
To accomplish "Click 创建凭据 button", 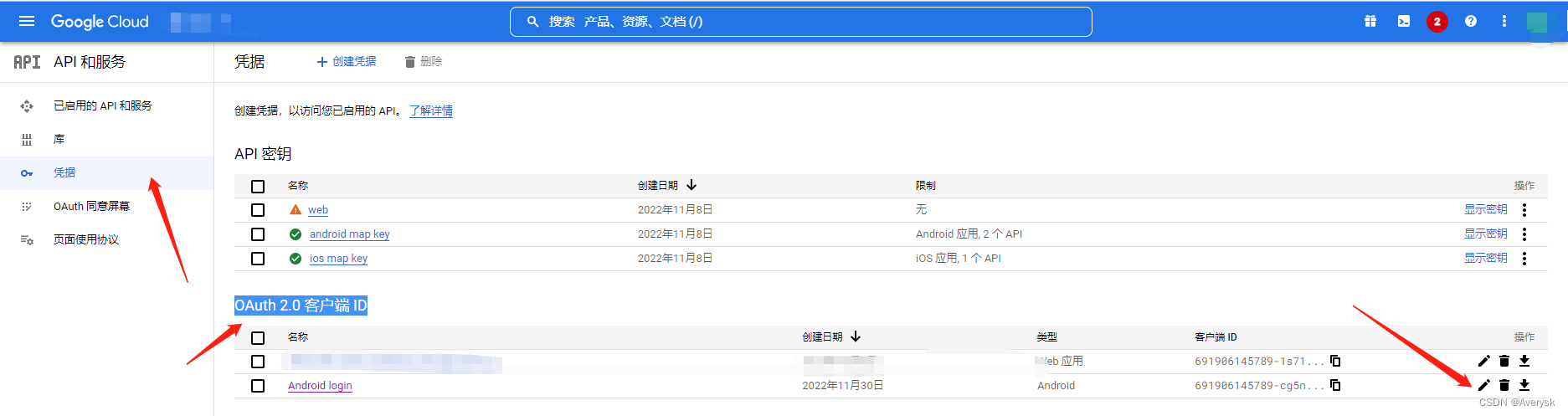I will pyautogui.click(x=346, y=62).
